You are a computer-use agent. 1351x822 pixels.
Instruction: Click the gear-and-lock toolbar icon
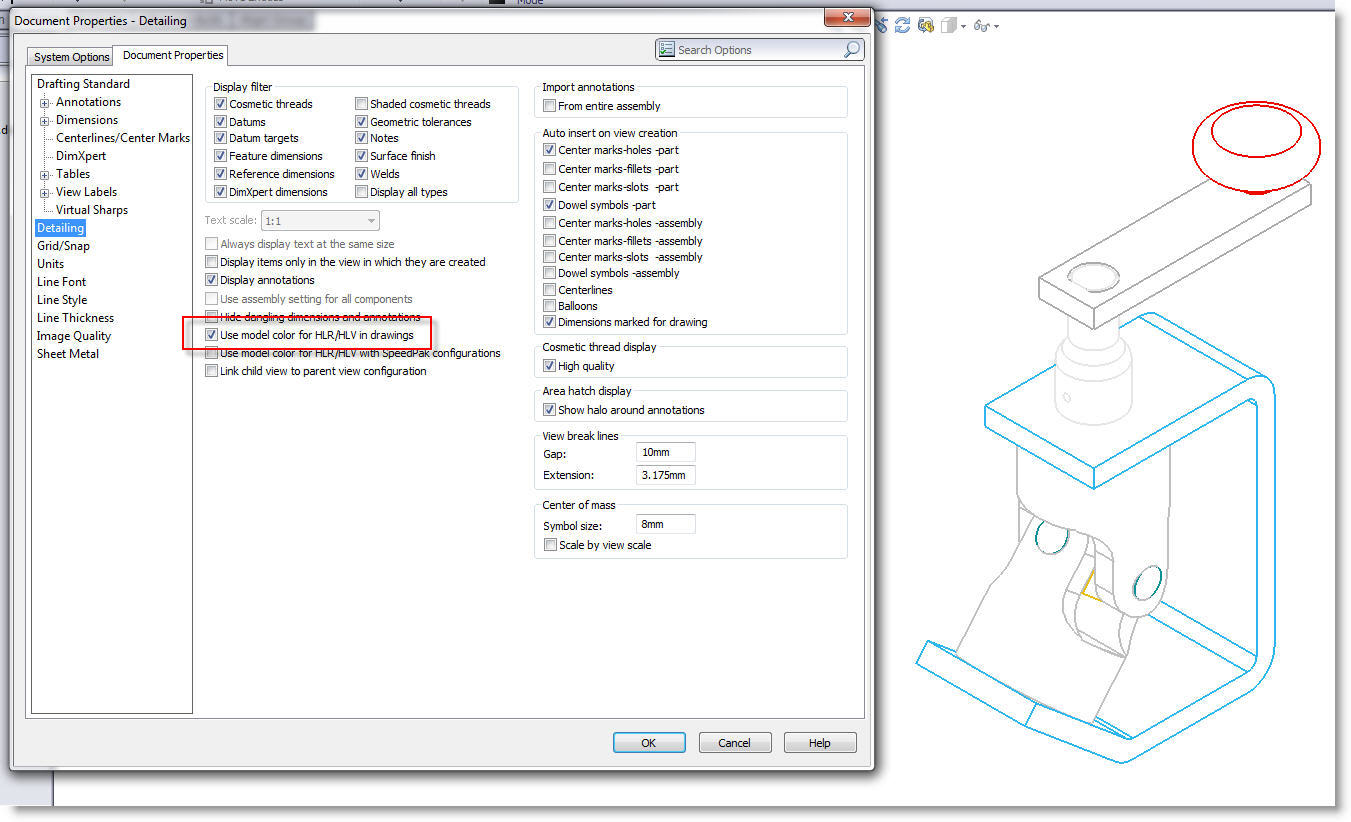pos(926,25)
